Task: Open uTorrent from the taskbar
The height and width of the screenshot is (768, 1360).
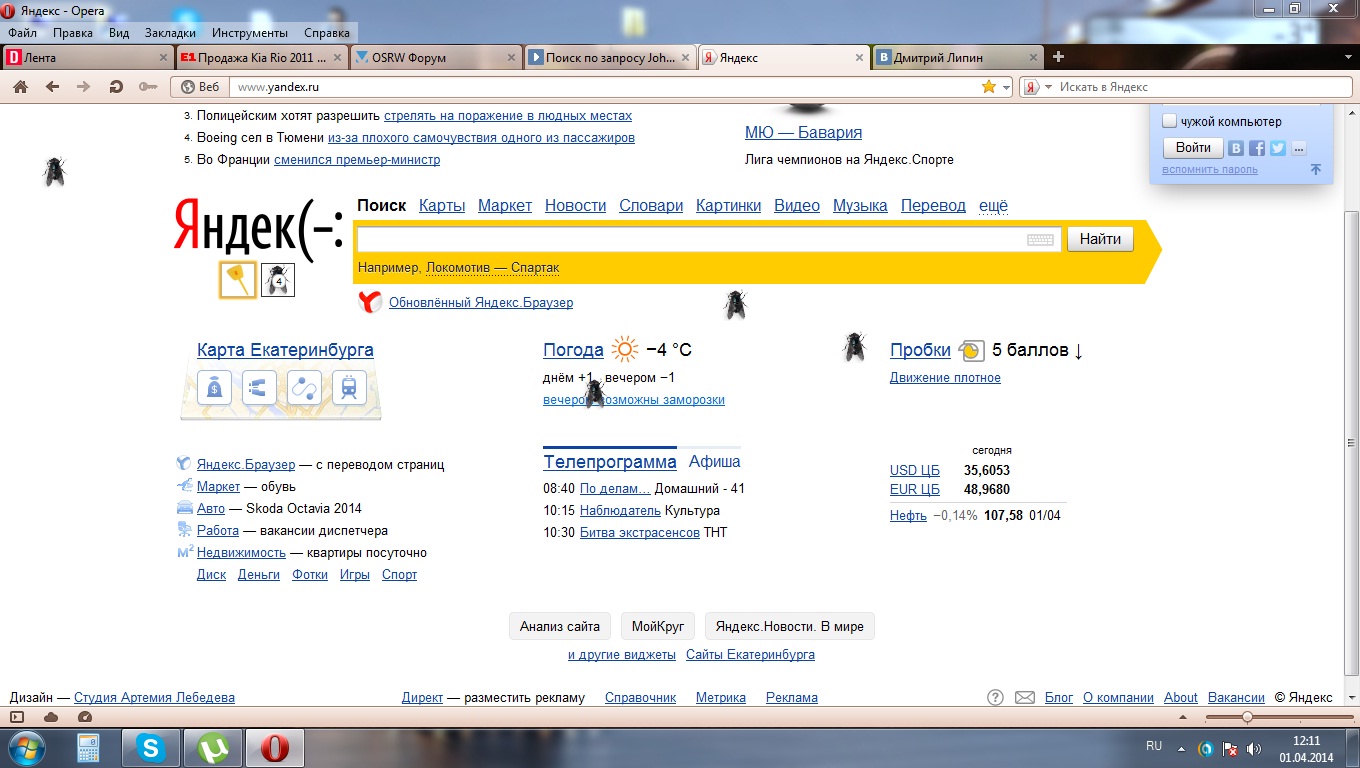Action: (212, 748)
